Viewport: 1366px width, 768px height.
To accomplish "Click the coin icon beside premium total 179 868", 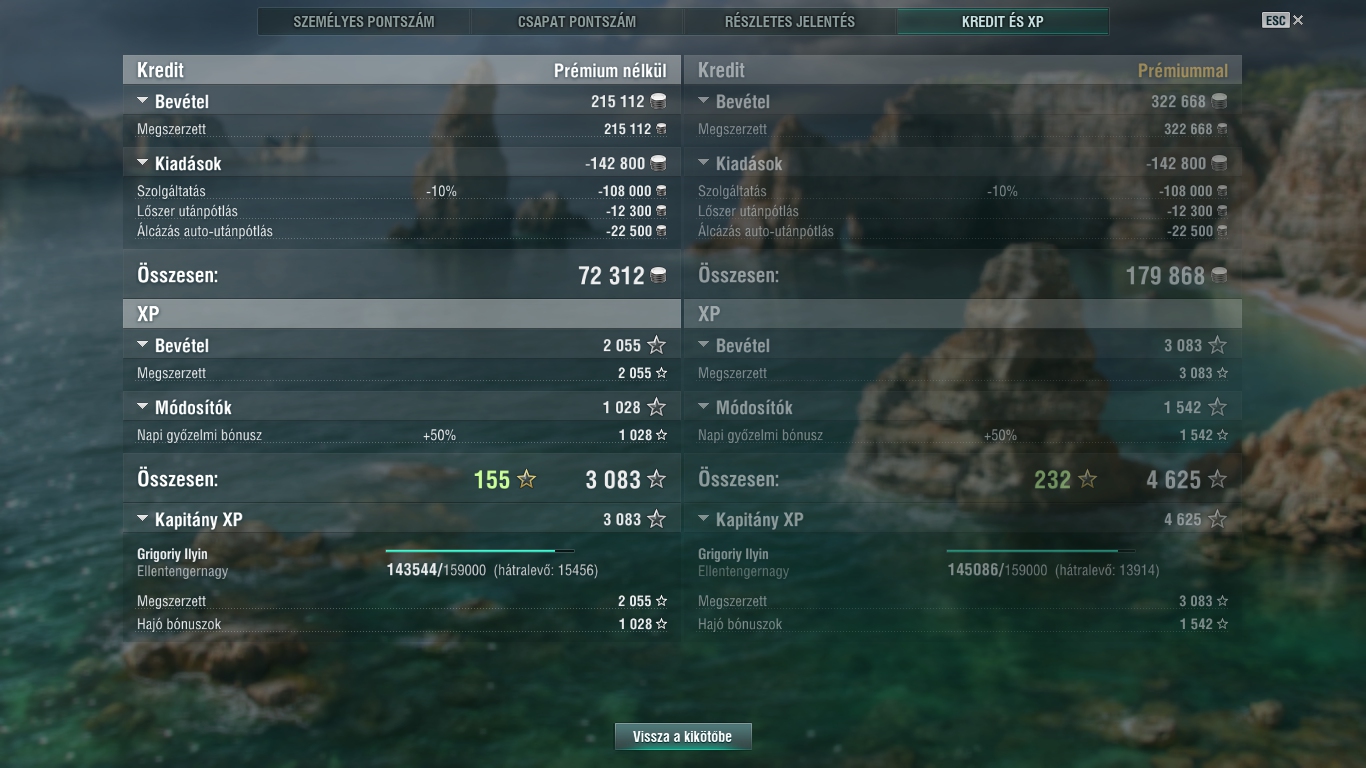I will [1219, 275].
